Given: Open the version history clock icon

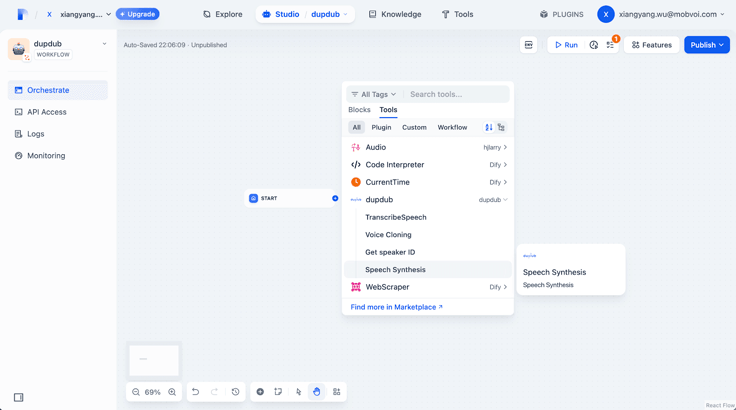Looking at the screenshot, I should click(x=236, y=392).
